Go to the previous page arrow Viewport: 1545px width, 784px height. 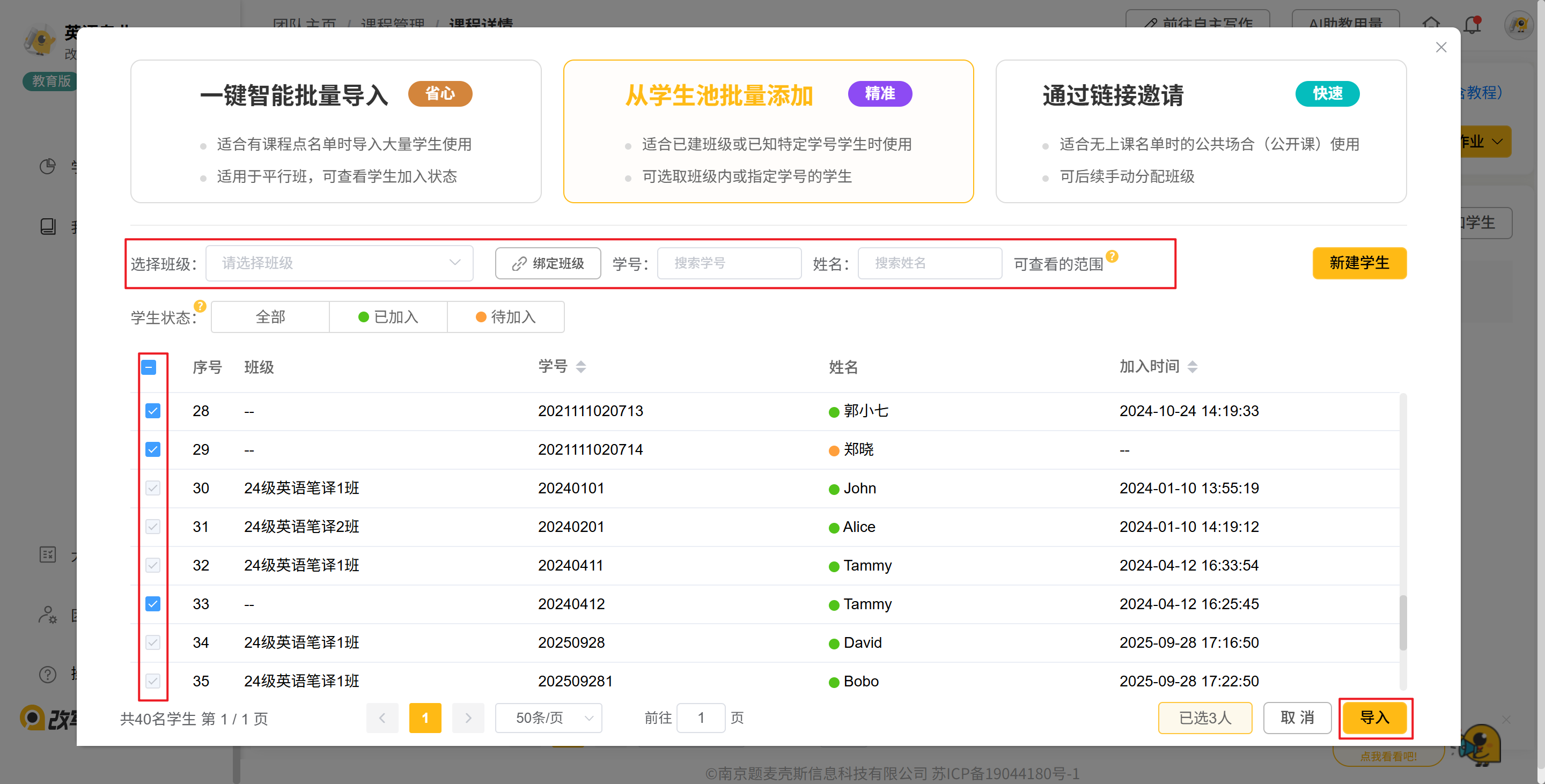[x=382, y=718]
